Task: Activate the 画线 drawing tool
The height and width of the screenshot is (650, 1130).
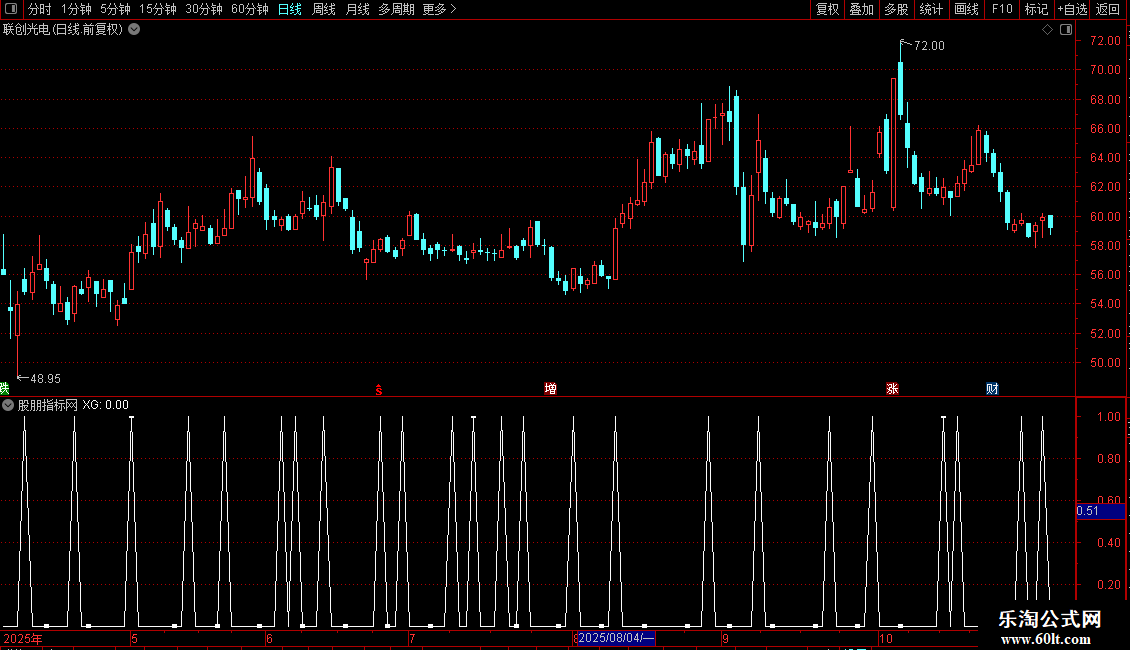Action: pyautogui.click(x=966, y=9)
